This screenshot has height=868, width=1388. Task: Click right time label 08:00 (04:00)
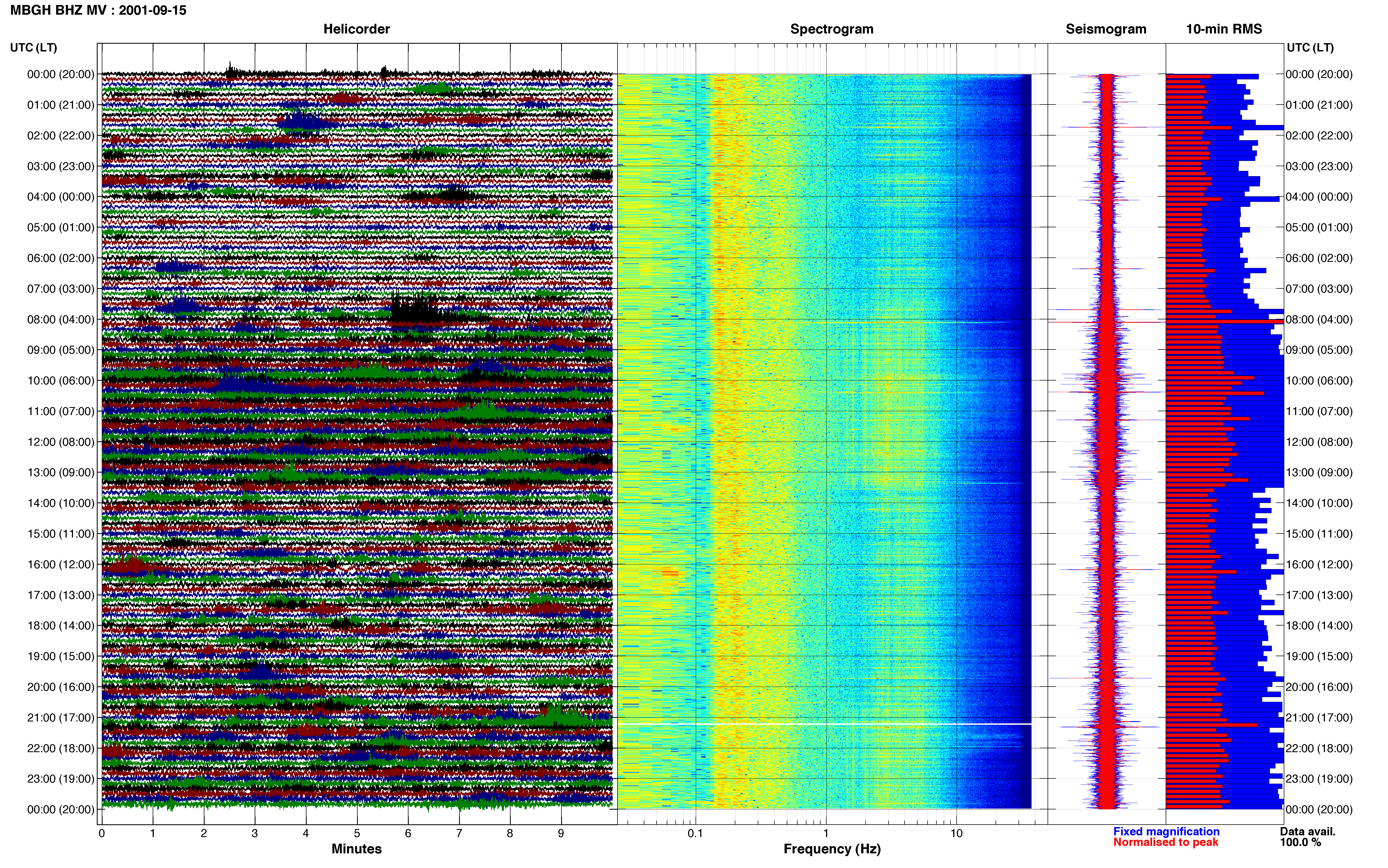point(1319,319)
